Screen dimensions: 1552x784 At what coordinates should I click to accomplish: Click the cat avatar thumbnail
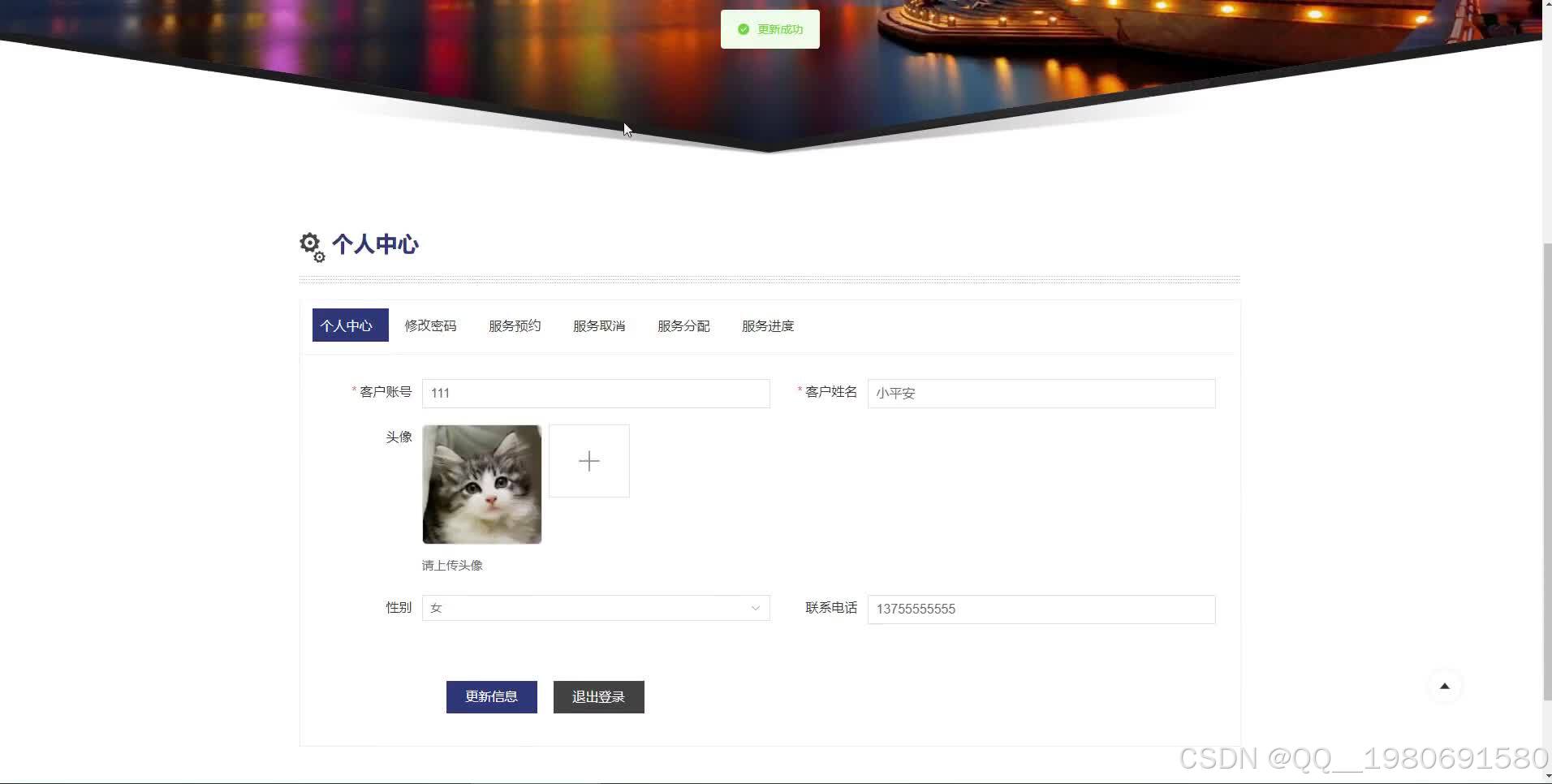tap(481, 484)
